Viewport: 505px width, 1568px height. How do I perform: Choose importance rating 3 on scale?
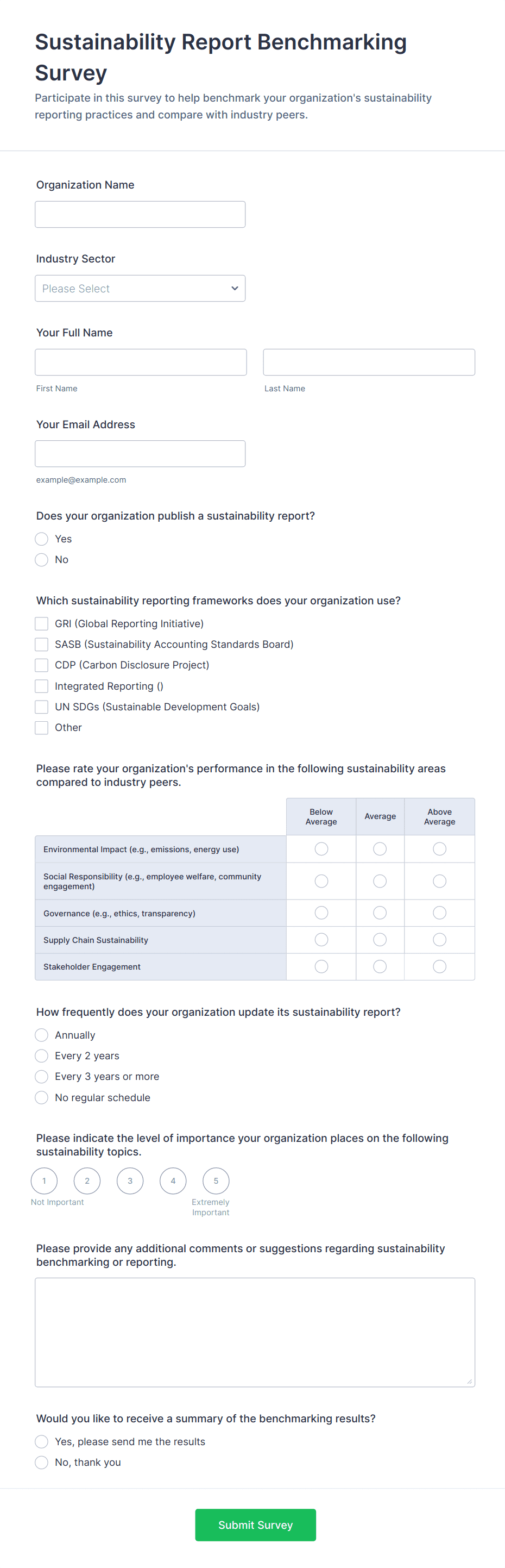click(130, 1181)
